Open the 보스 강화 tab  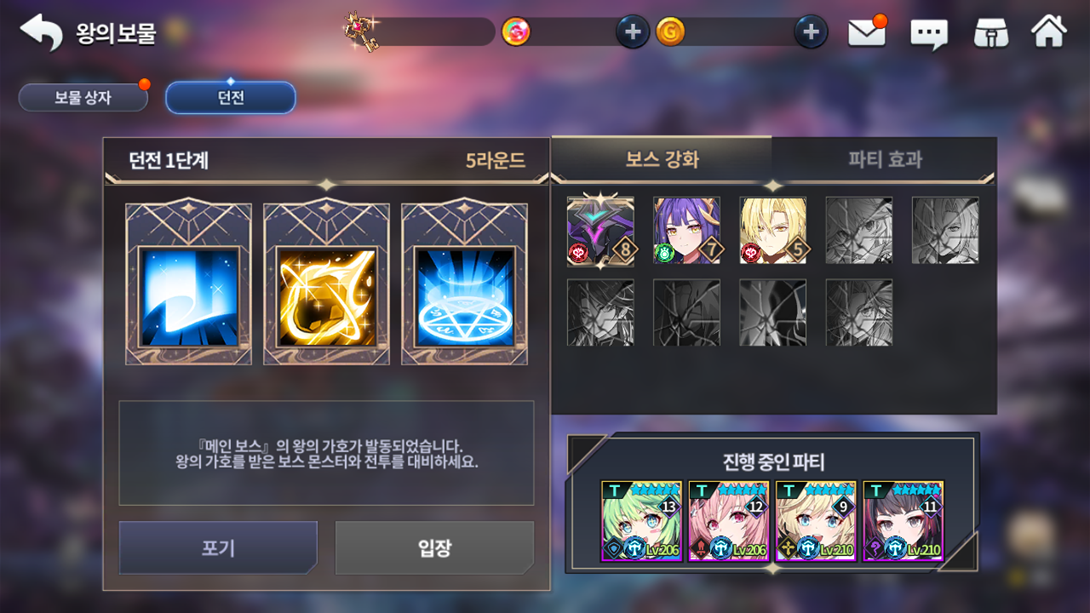[662, 159]
